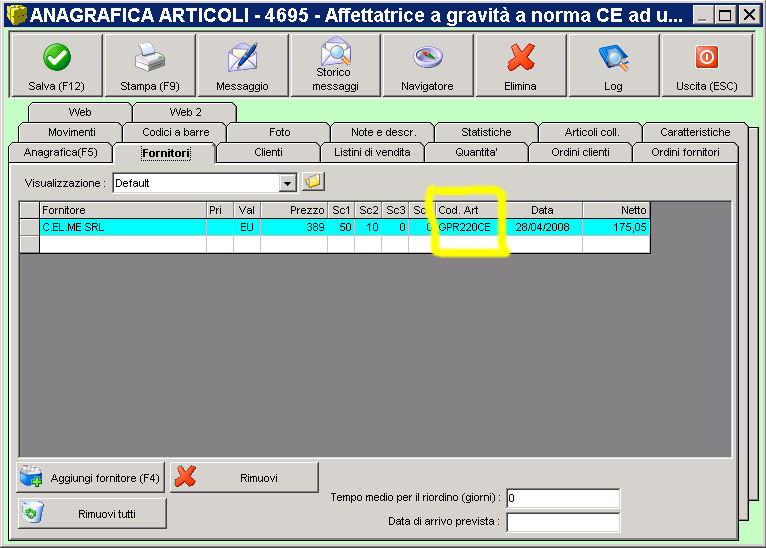The image size is (766, 548).
Task: Open the Foto tab
Action: click(279, 132)
